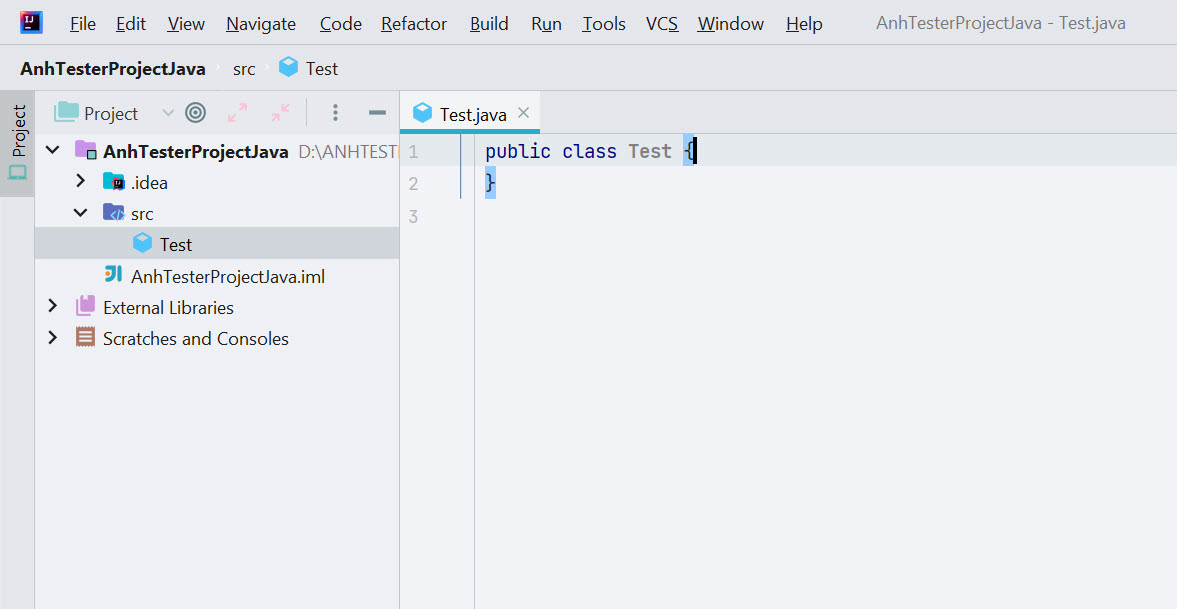The image size is (1177, 609).
Task: Open the Edit menu
Action: [131, 24]
